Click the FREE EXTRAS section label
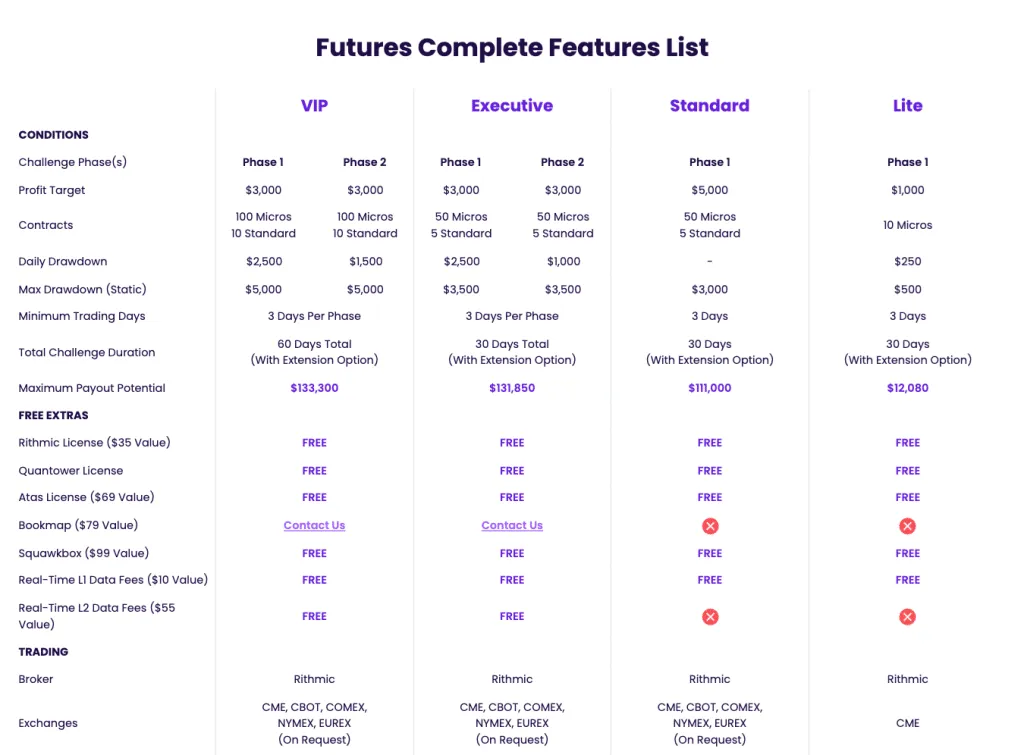 53,415
